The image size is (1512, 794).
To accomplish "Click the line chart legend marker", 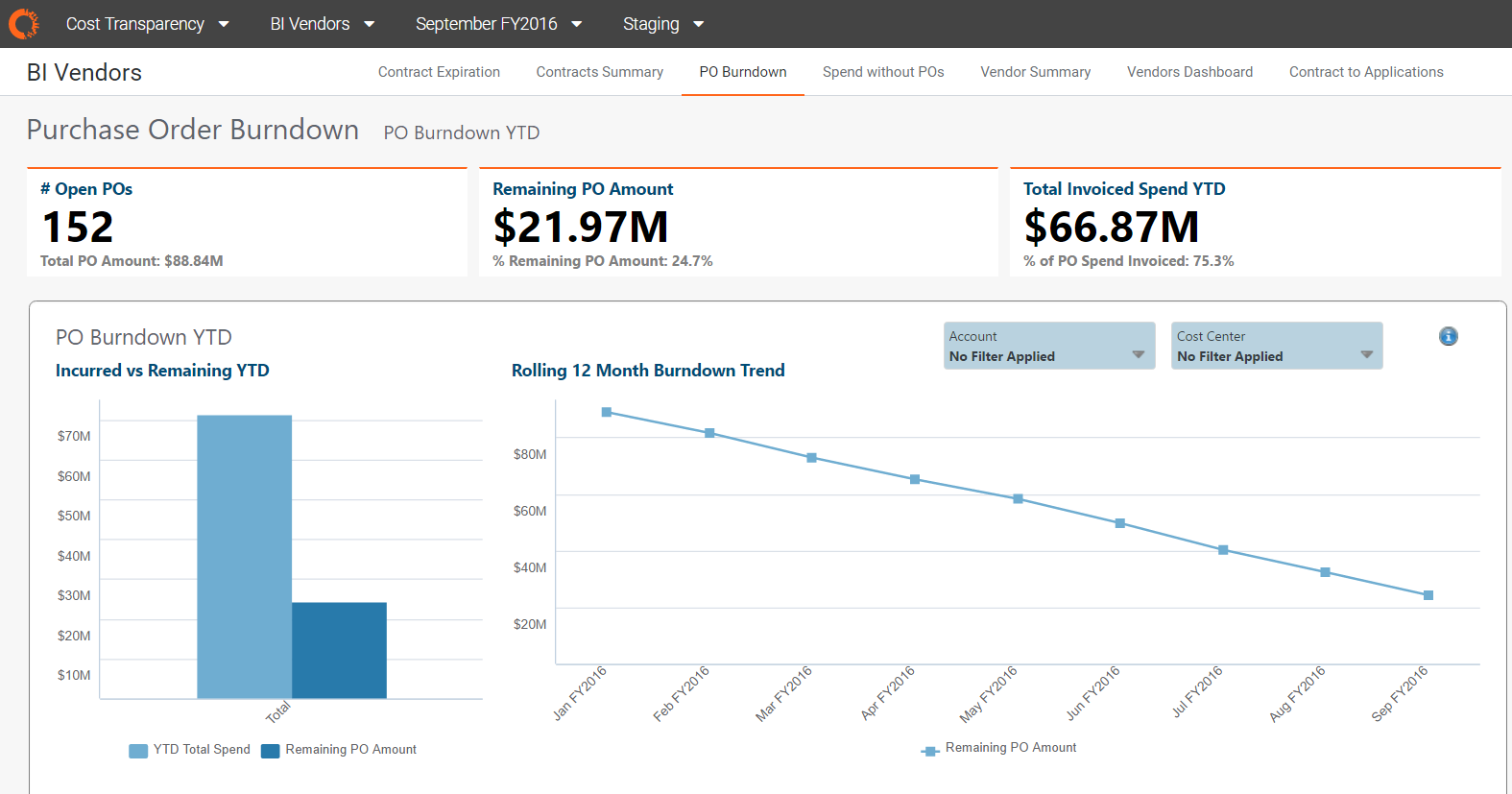I will 929,751.
